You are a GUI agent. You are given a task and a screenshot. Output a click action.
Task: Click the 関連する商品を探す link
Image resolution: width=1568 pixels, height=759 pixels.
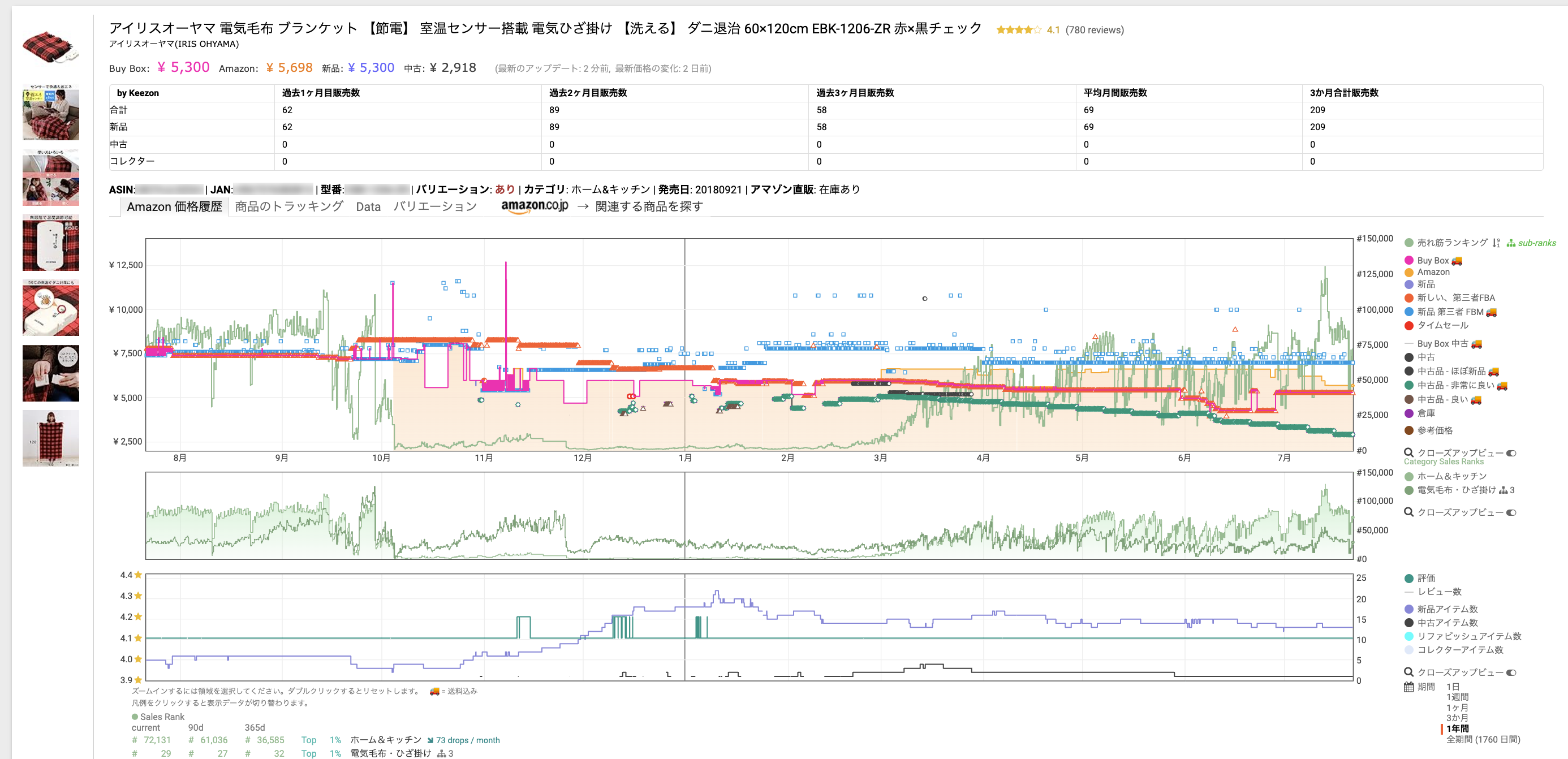point(648,206)
